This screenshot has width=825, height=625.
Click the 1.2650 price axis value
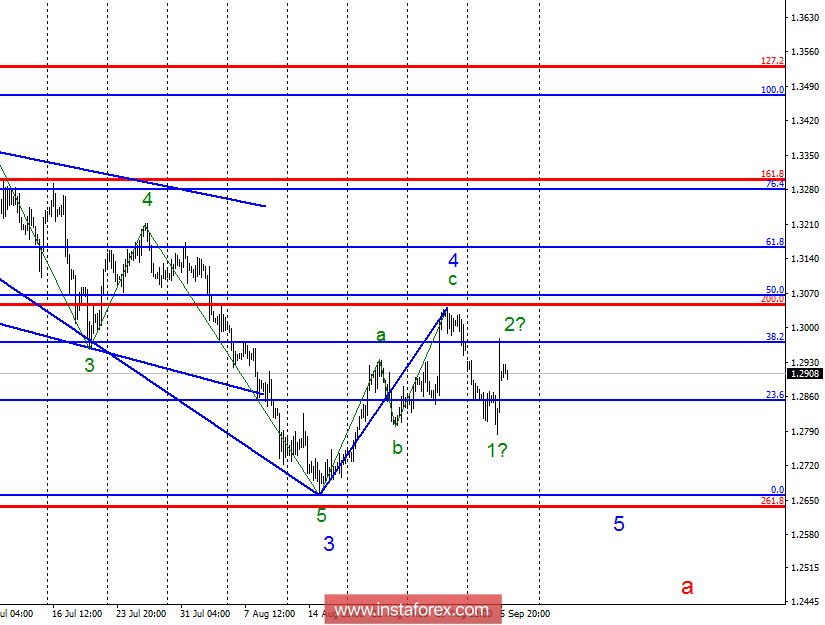point(805,500)
